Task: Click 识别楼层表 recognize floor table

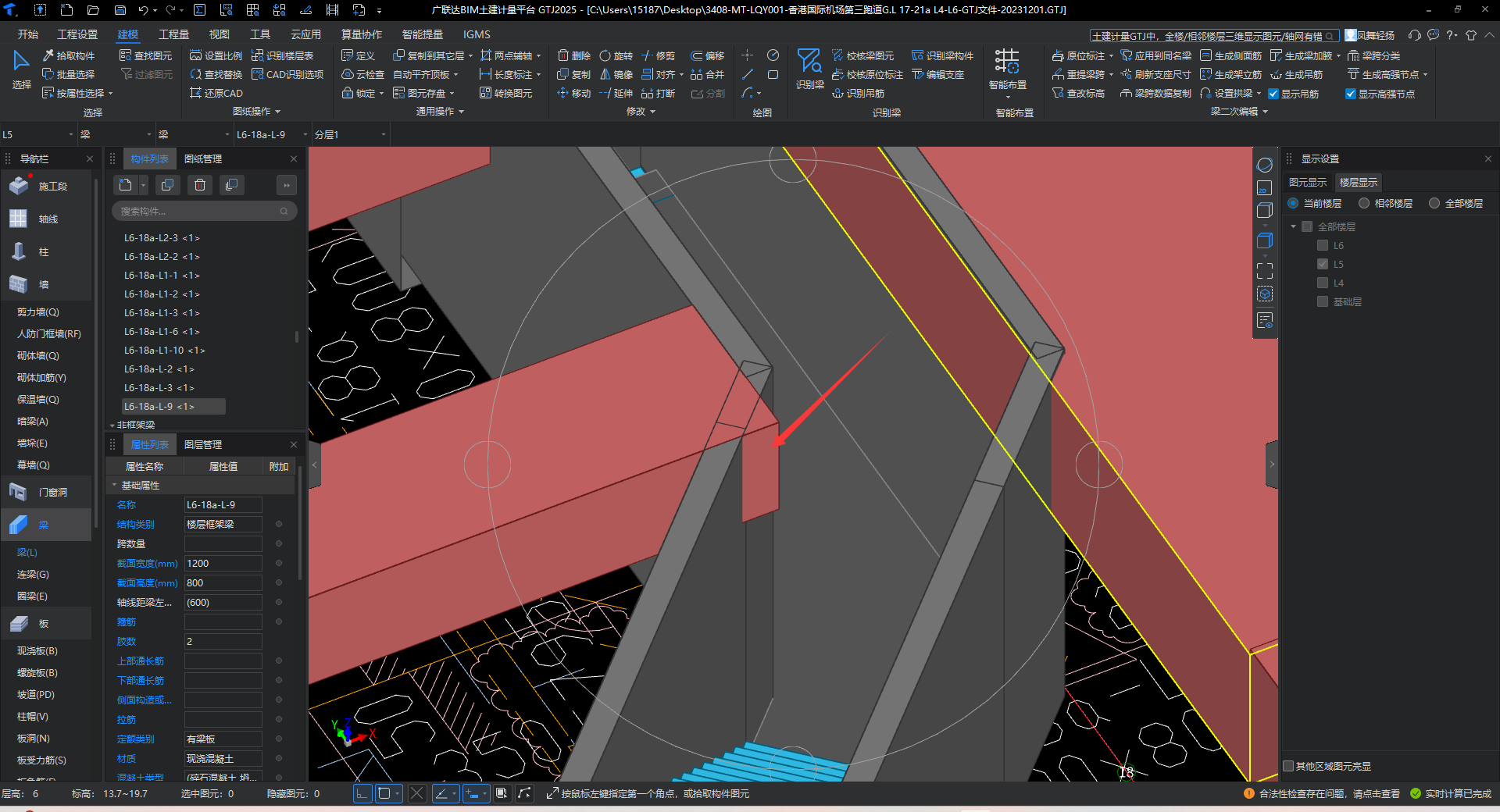Action: coord(283,55)
